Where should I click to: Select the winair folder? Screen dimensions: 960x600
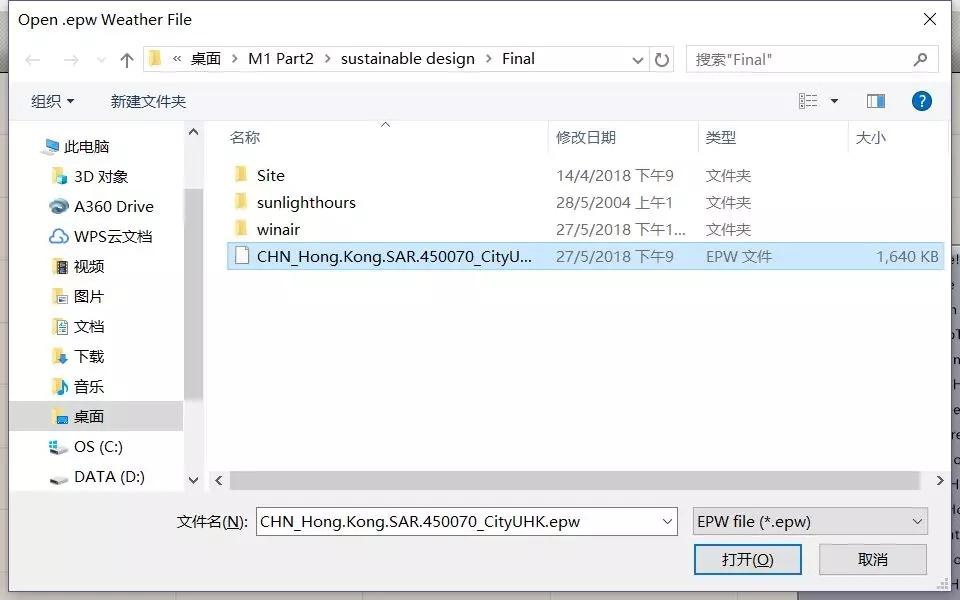(278, 230)
